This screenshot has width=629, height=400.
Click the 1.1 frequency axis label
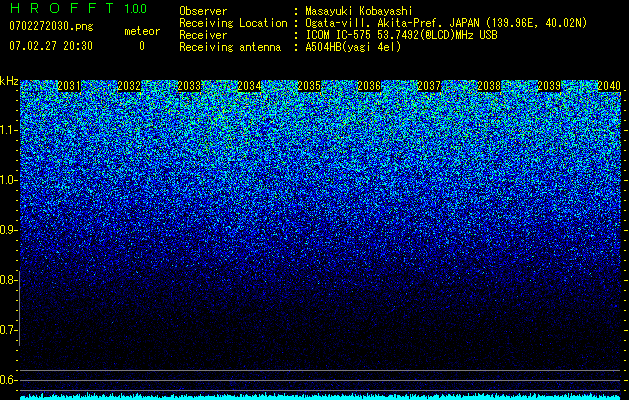[x=7, y=130]
